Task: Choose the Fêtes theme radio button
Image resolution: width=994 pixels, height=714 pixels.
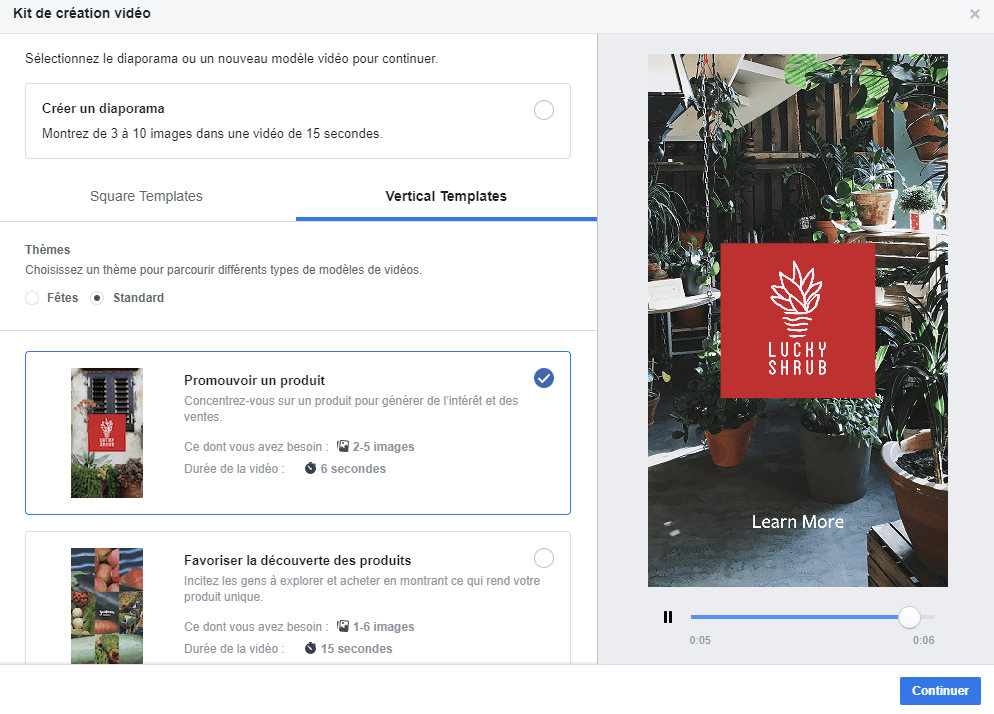Action: pos(32,298)
